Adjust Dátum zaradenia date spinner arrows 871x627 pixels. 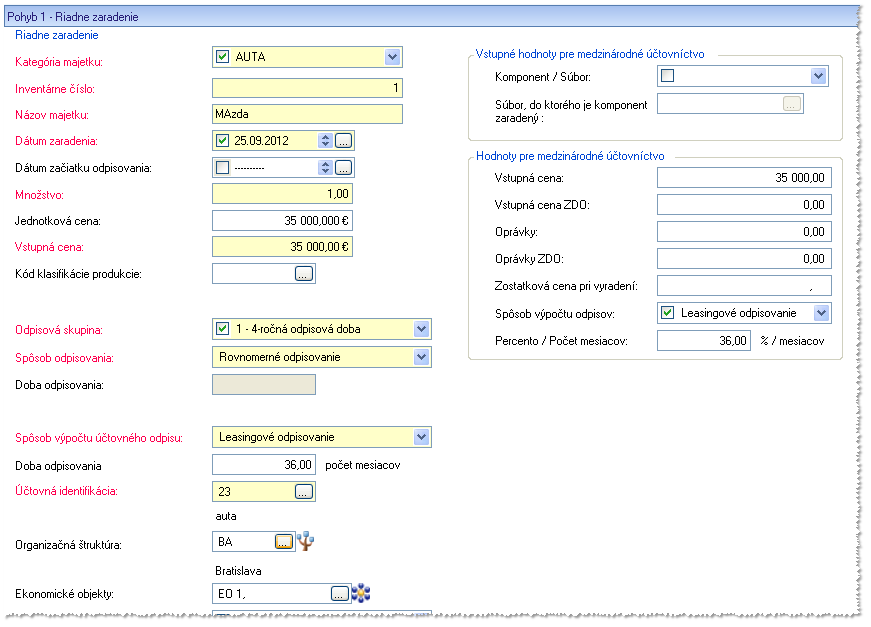pos(326,141)
